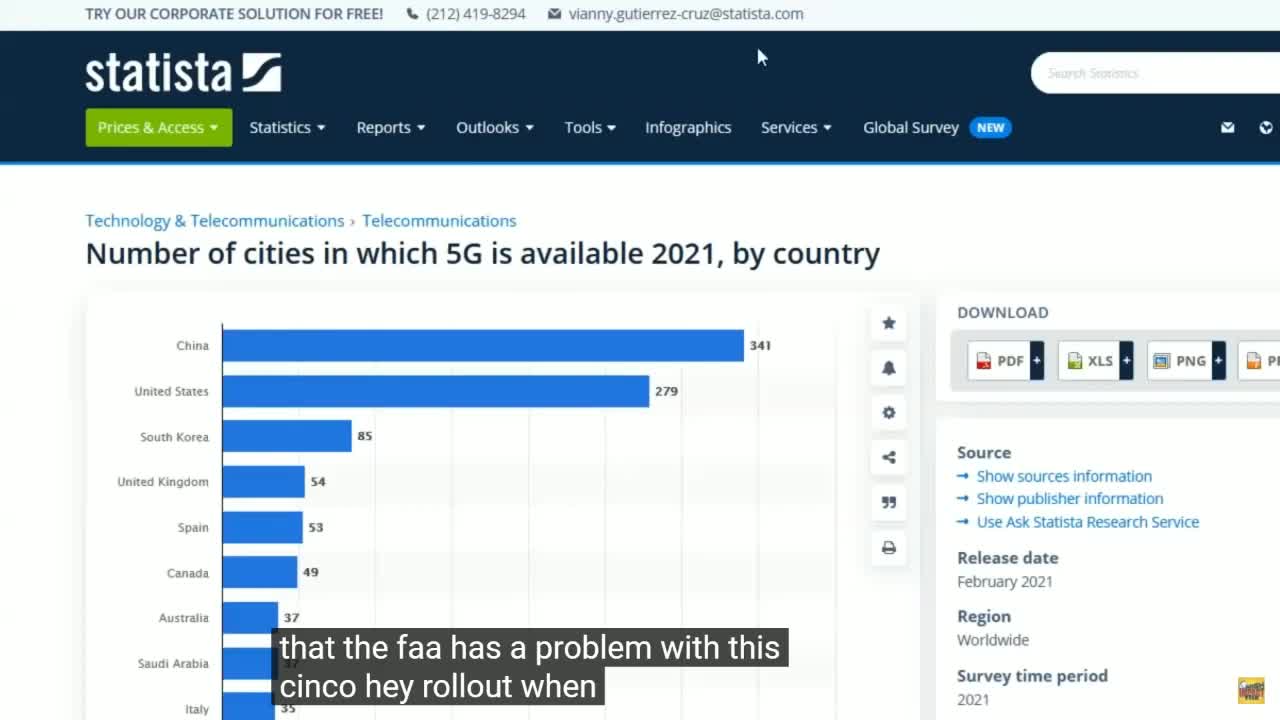Image resolution: width=1280 pixels, height=720 pixels.
Task: Click the value 279 next to United States bar
Action: pyautogui.click(x=666, y=391)
